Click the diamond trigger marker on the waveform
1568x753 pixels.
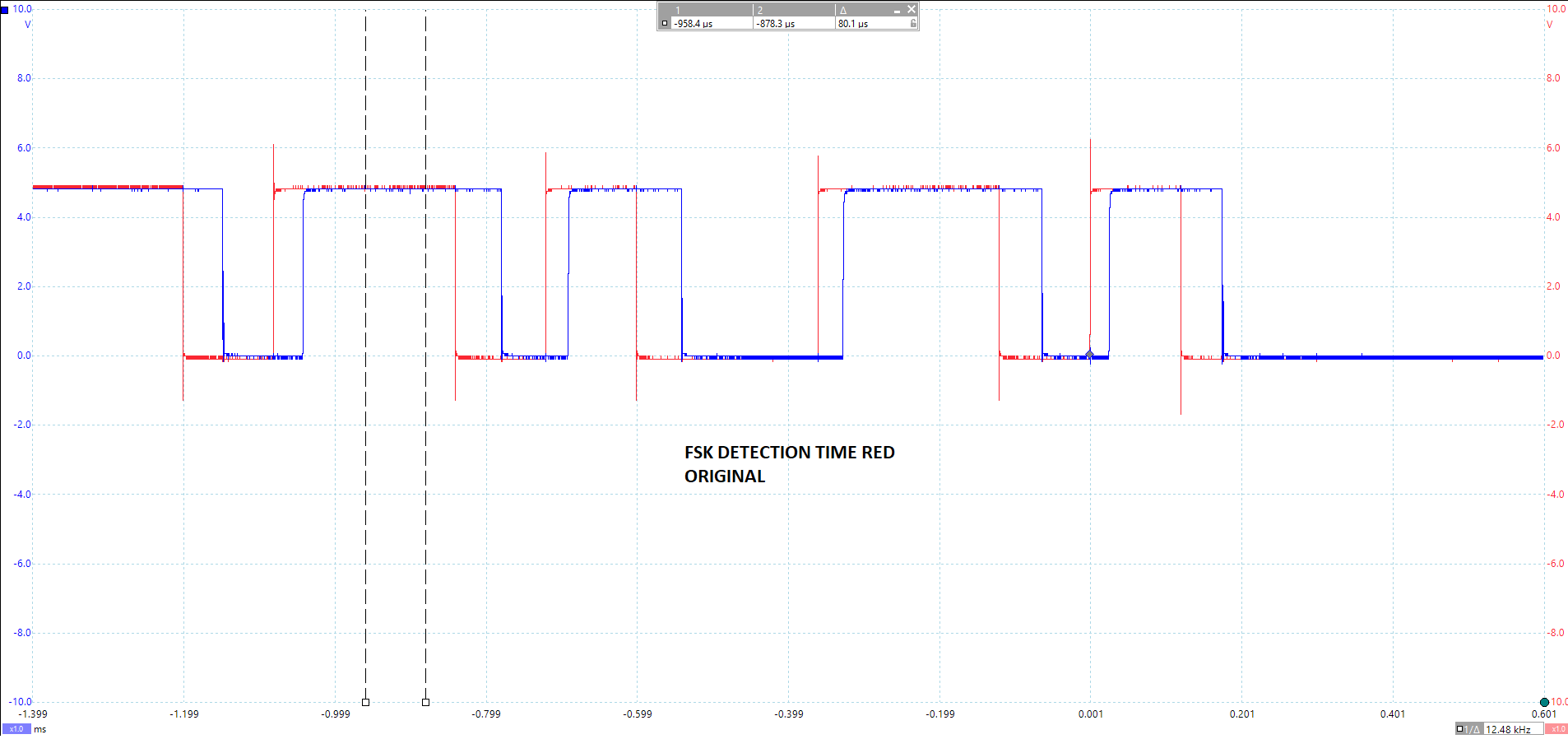[x=1088, y=354]
